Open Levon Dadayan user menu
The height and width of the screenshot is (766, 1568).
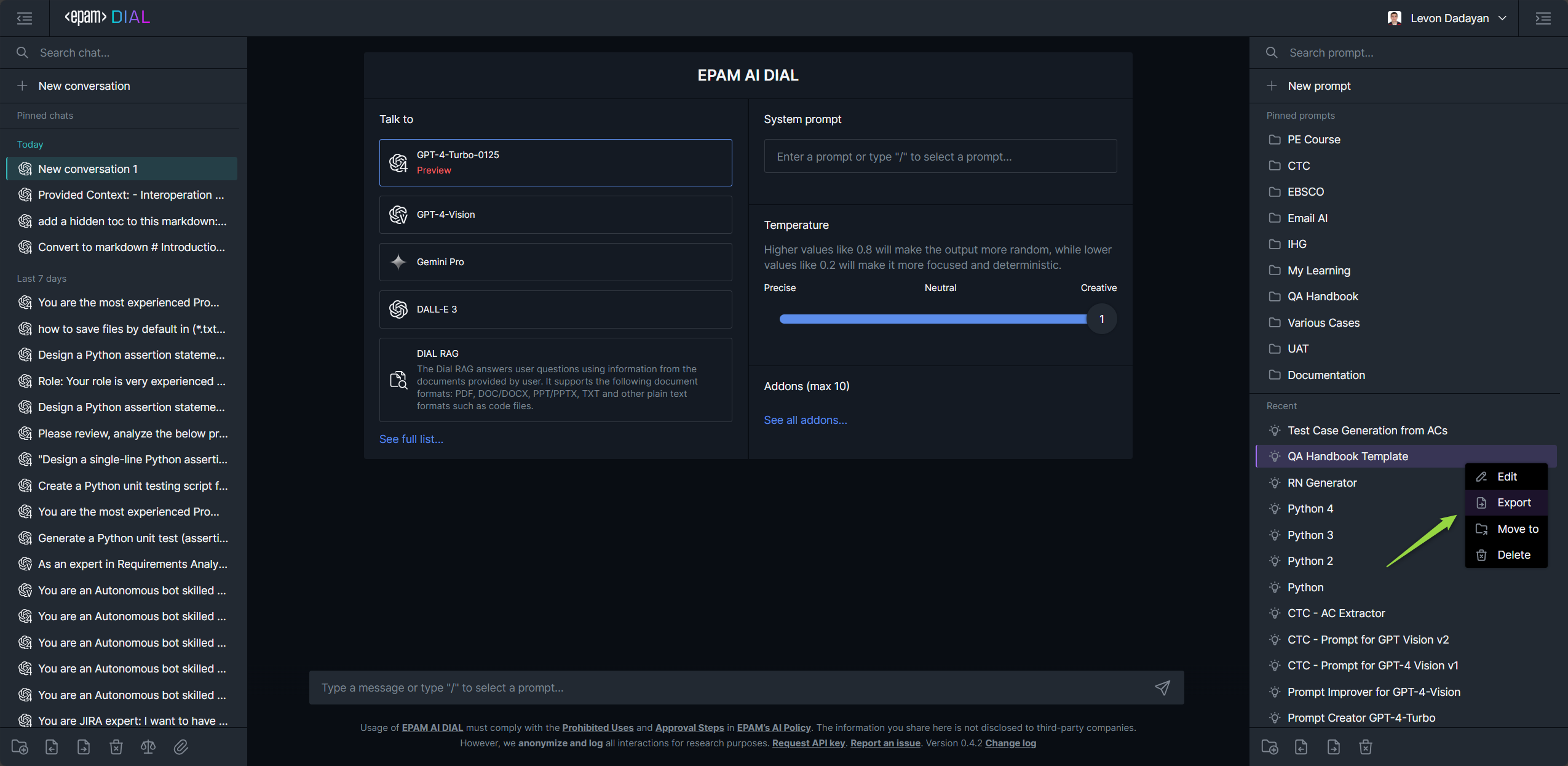(1447, 18)
